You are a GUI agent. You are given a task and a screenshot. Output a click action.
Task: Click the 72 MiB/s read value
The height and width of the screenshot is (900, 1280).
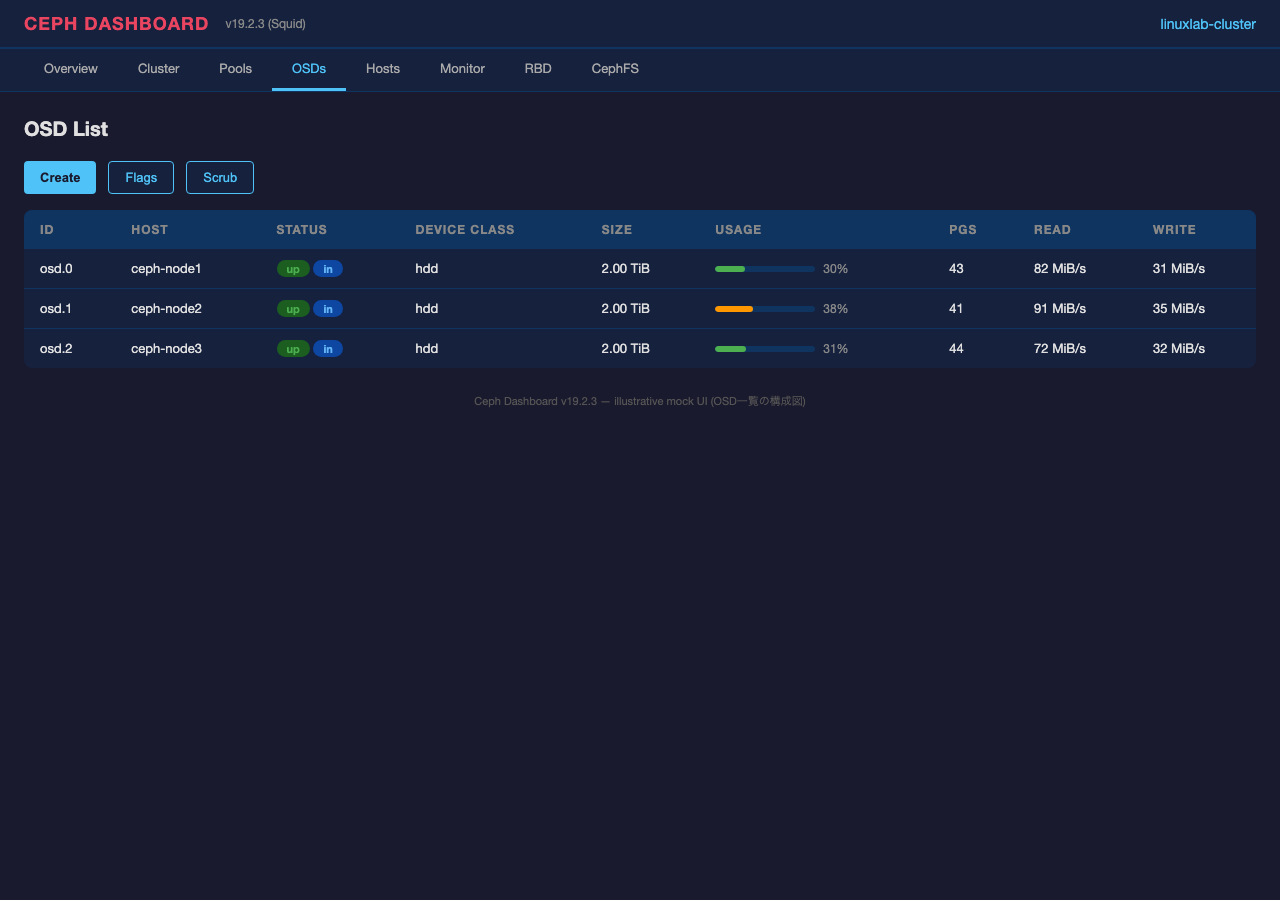tap(1060, 349)
